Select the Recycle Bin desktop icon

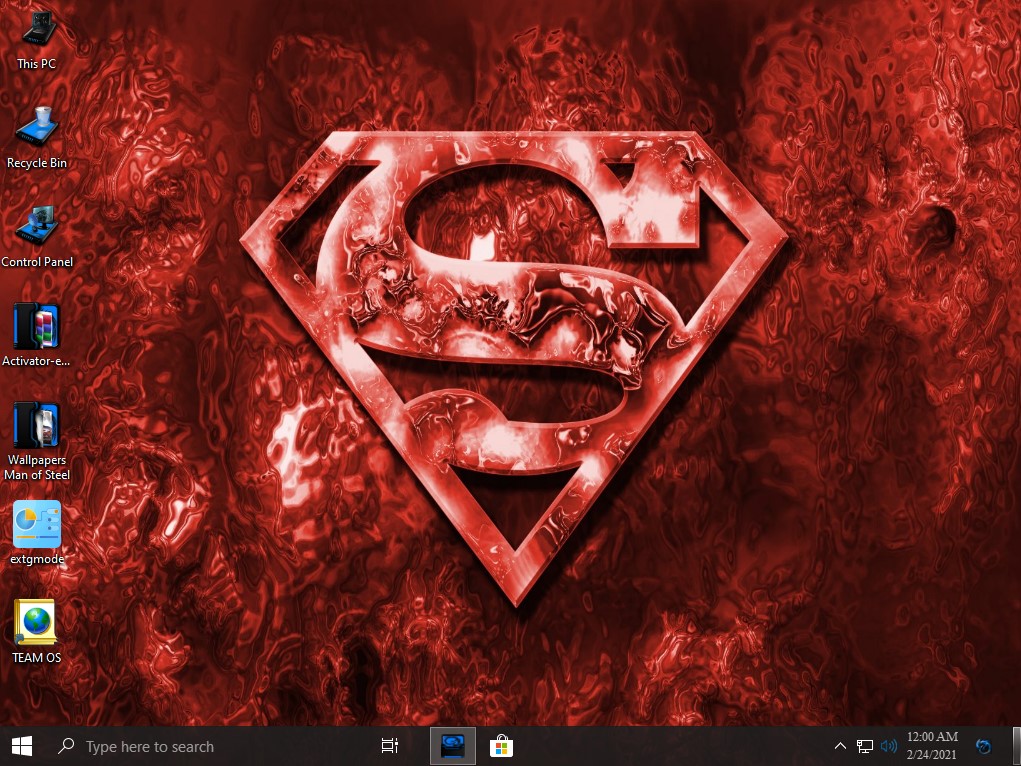[x=36, y=137]
